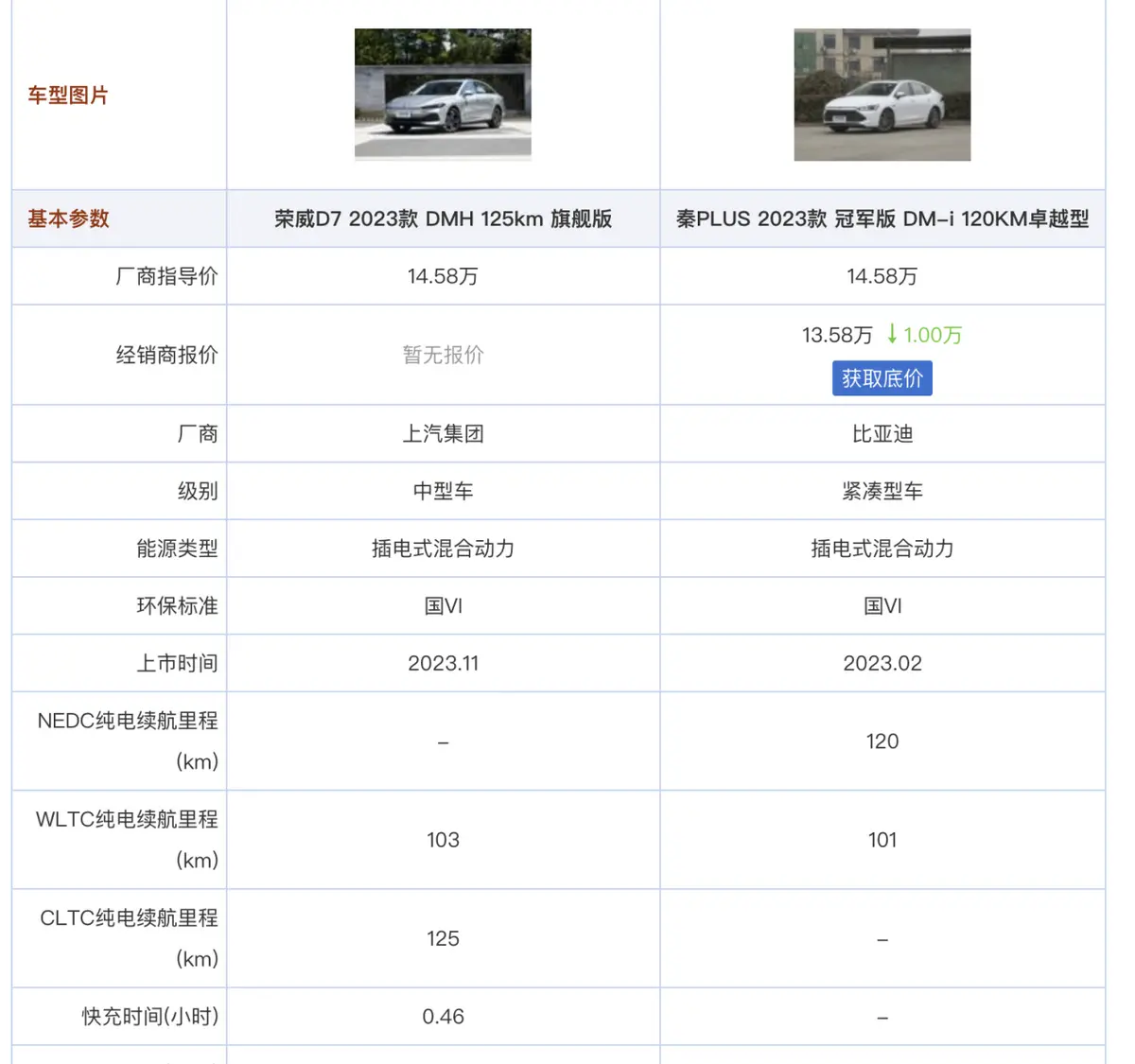Click the CLTC纯电续航里程 row label

129,937
